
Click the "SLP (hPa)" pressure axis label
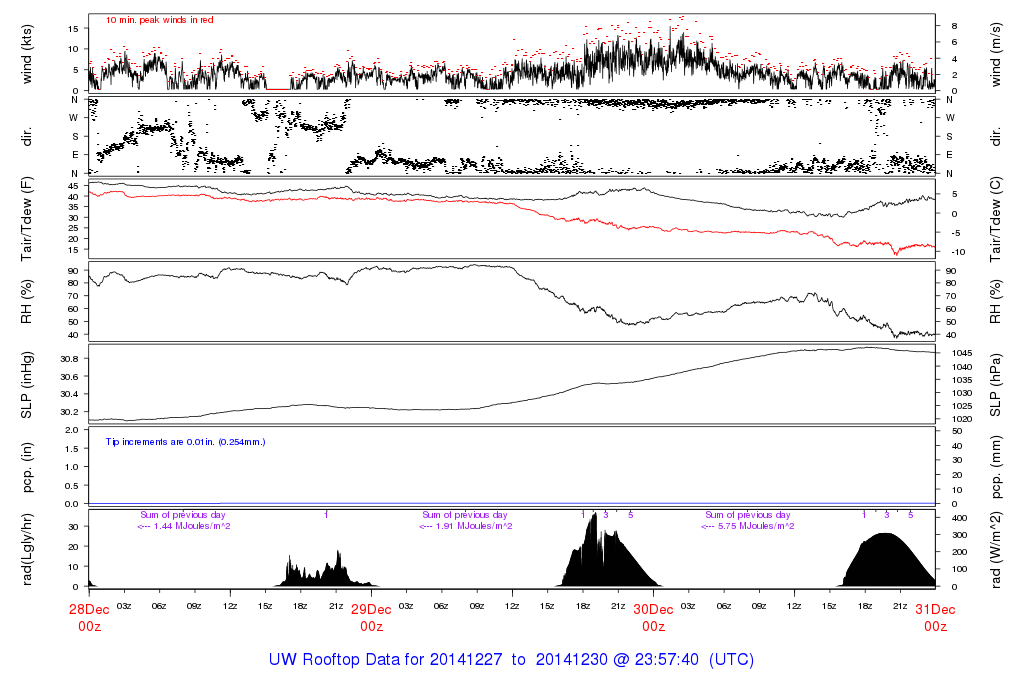997,386
